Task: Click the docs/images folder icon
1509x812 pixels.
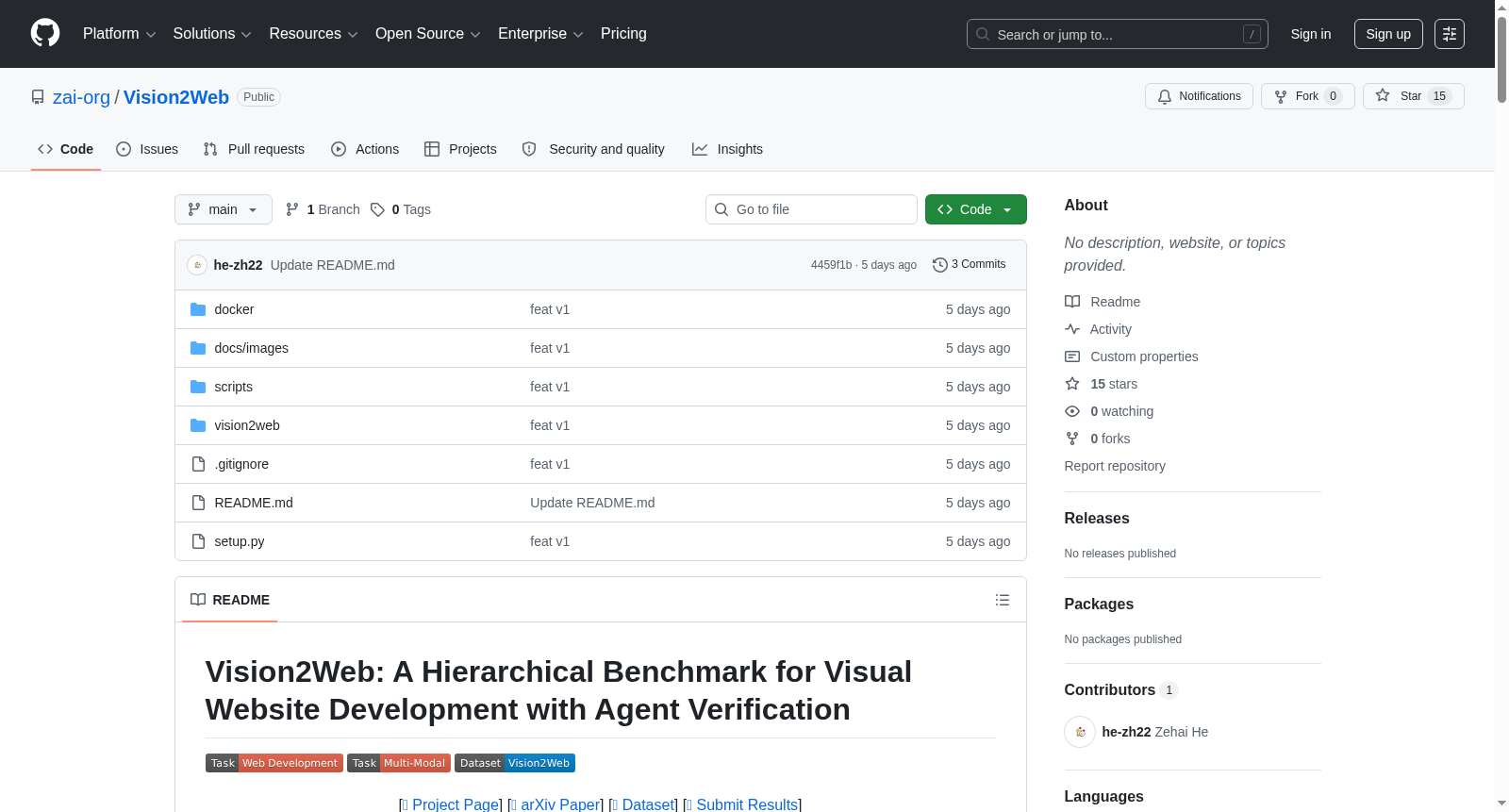Action: point(198,348)
